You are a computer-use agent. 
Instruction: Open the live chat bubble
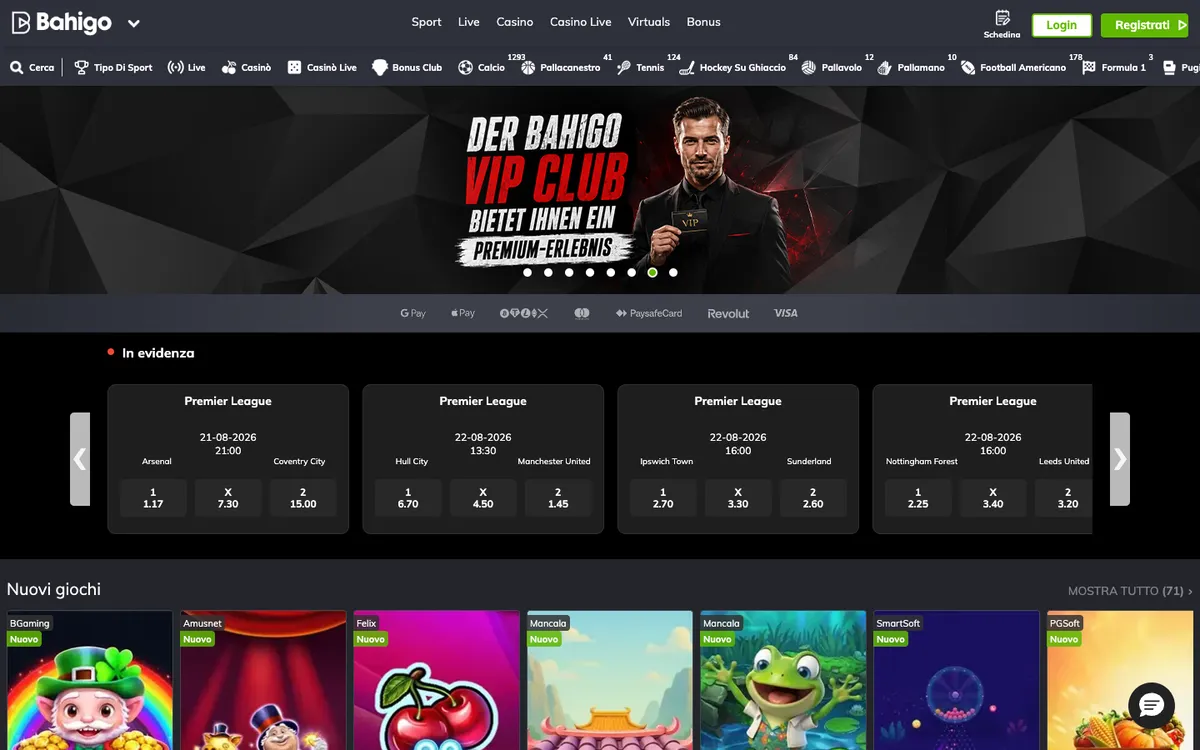coord(1151,706)
